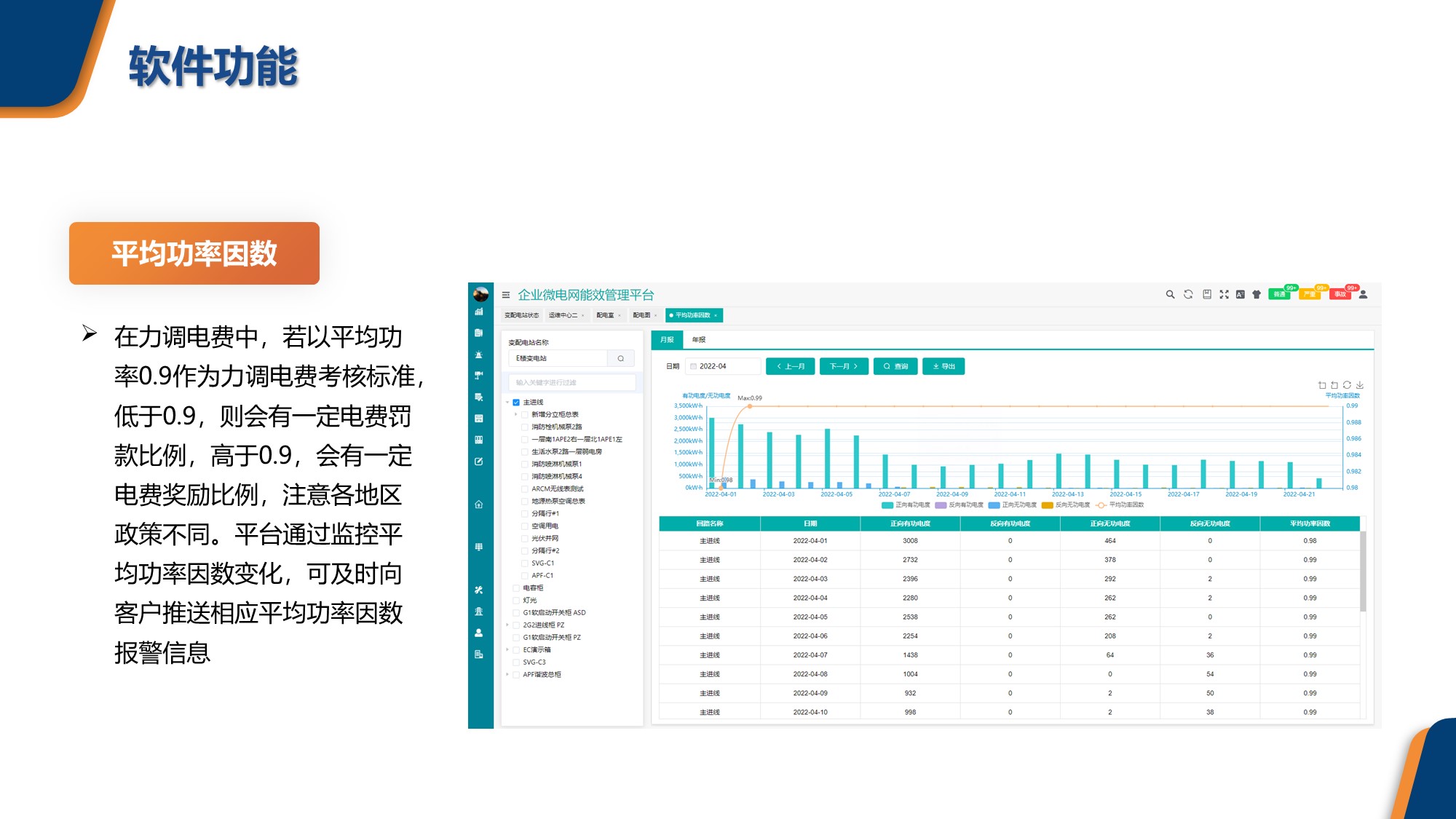This screenshot has height=819, width=1456.
Task: Click the header search magnifier icon
Action: tap(1170, 294)
